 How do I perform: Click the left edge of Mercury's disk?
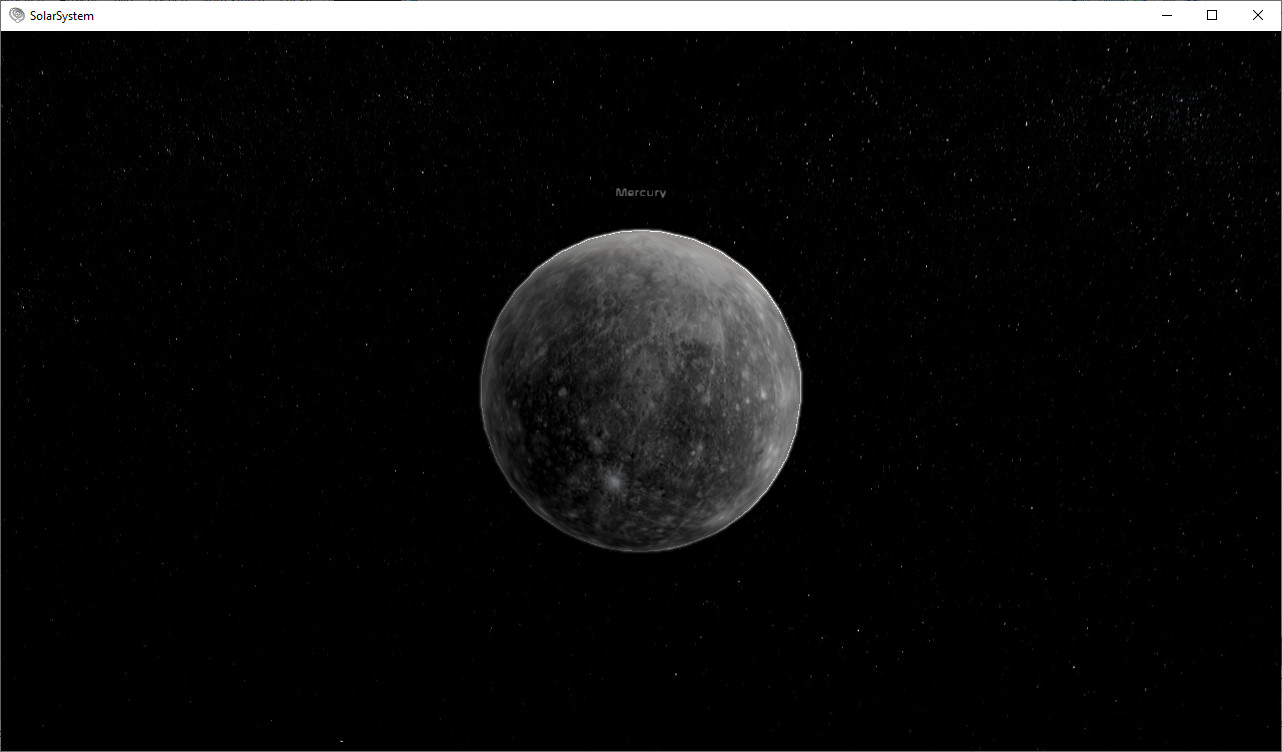[484, 390]
